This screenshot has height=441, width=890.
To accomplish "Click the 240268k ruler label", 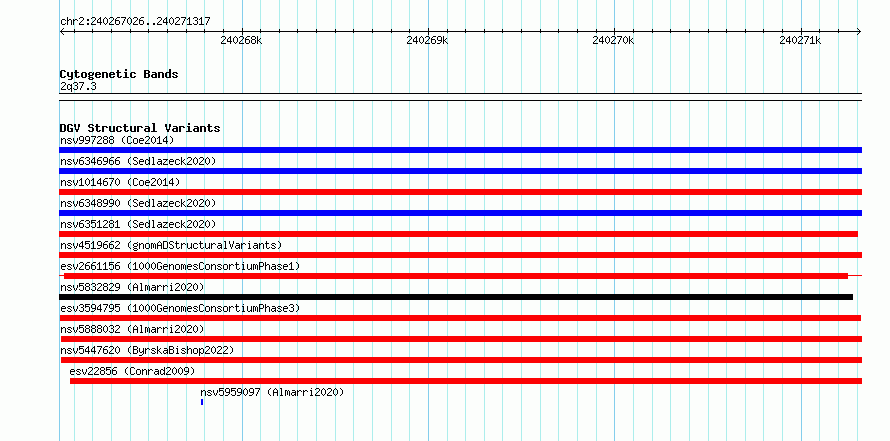I will point(241,40).
